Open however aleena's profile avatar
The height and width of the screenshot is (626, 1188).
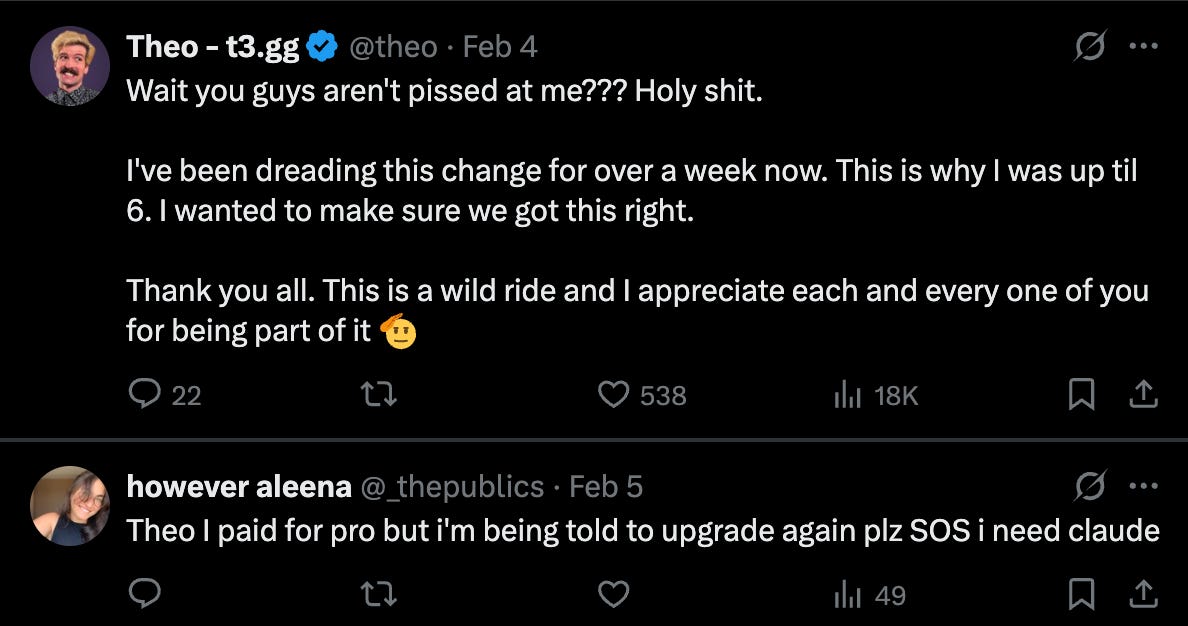click(x=69, y=505)
